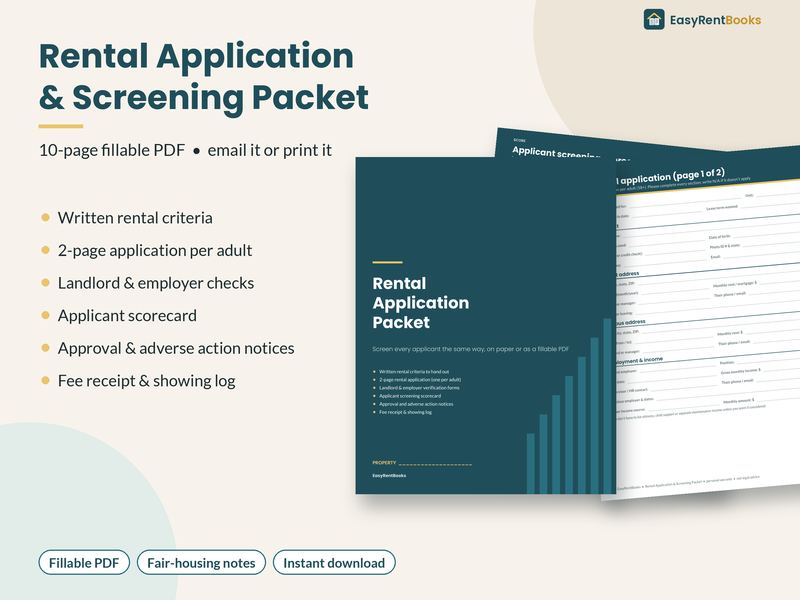Viewport: 800px width, 600px height.
Task: Click the Fillable PDF pill button
Action: (x=84, y=563)
